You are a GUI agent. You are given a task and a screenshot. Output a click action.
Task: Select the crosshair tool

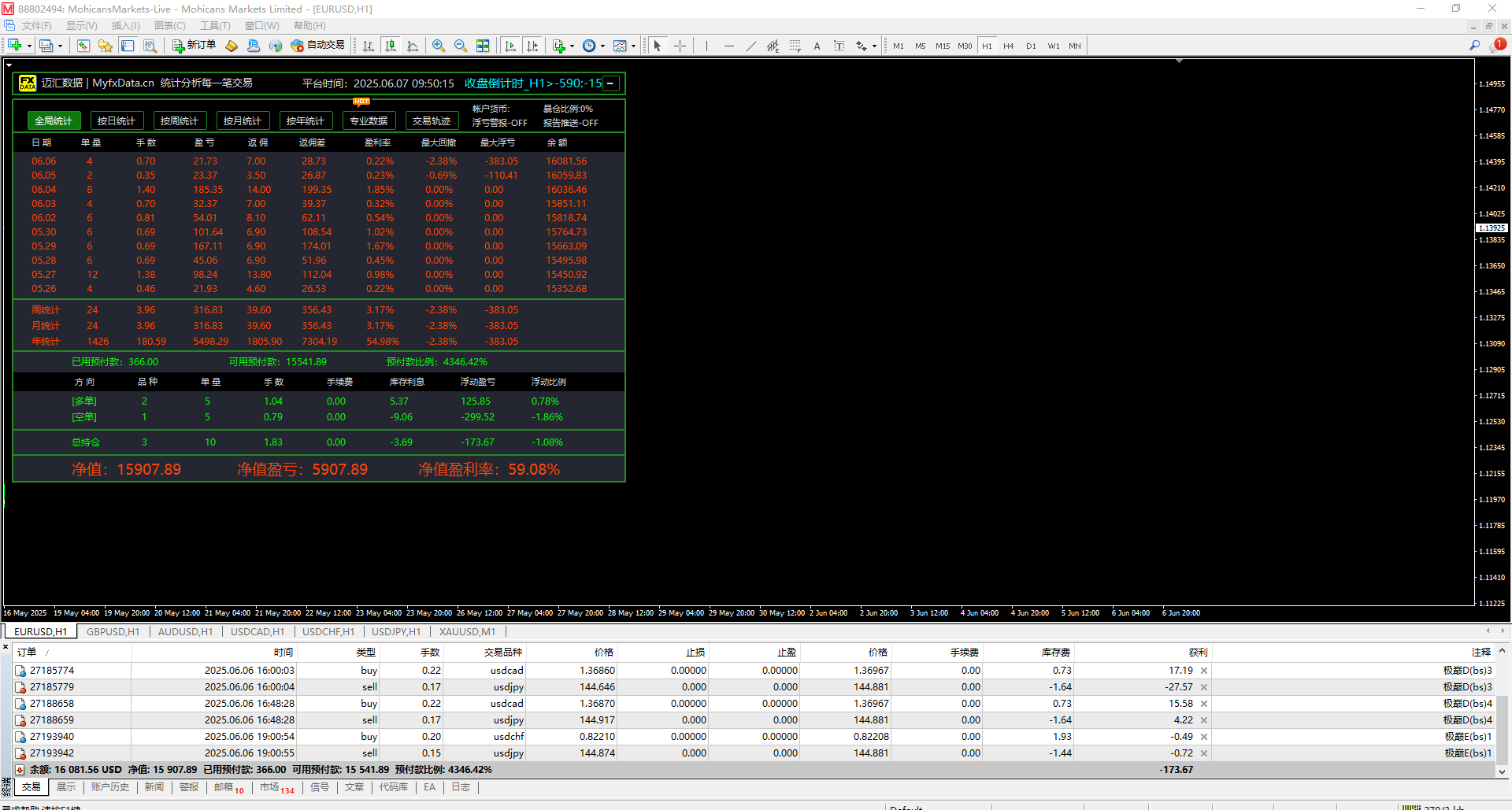point(680,46)
